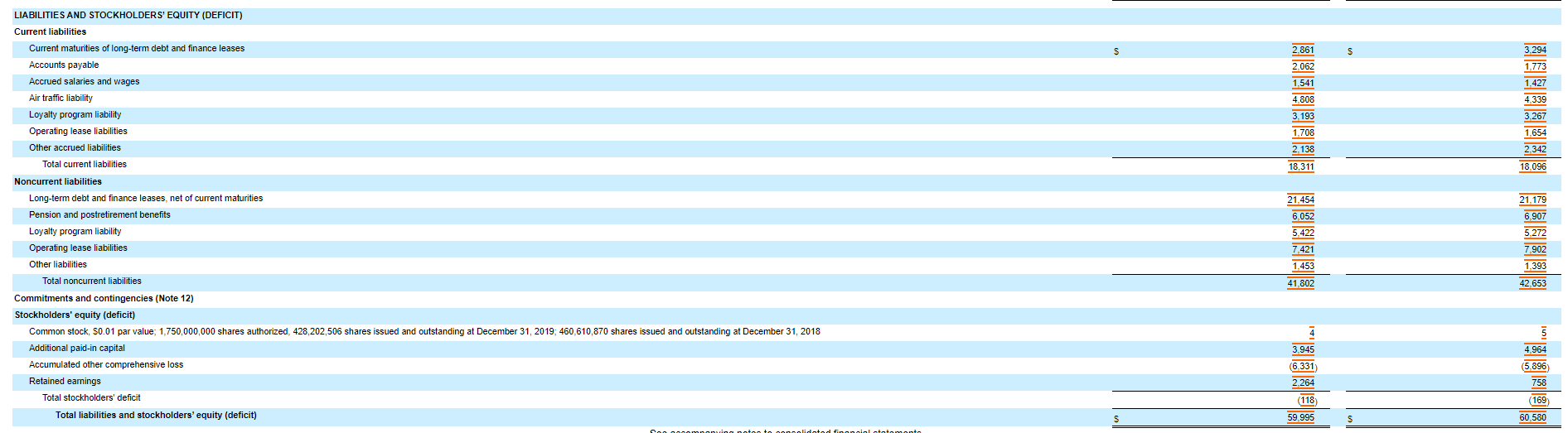Select the value 1,654
The height and width of the screenshot is (433, 1568).
click(x=1535, y=132)
